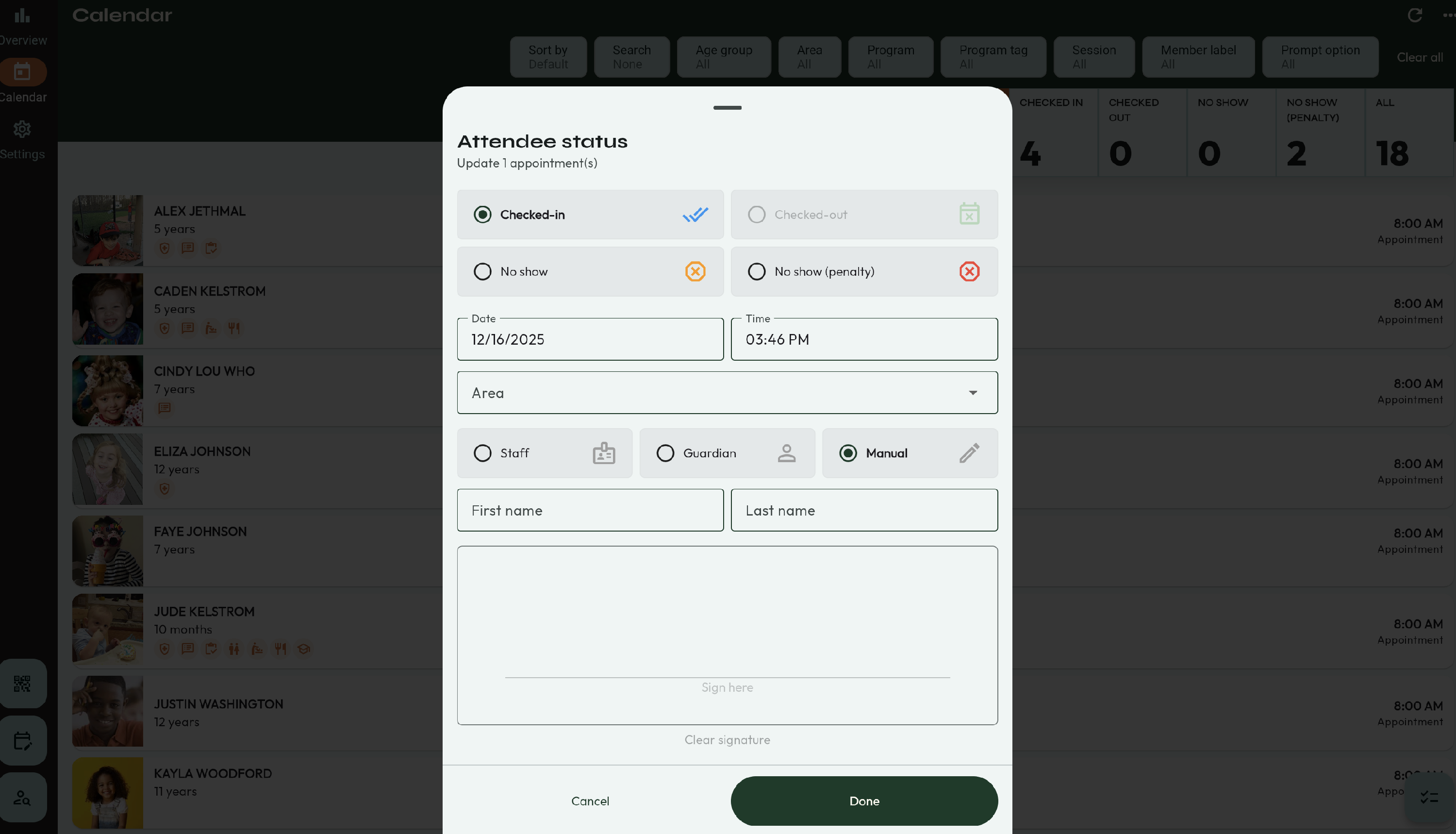The height and width of the screenshot is (834, 1456).
Task: Open the Age group filter dropdown
Action: click(724, 57)
